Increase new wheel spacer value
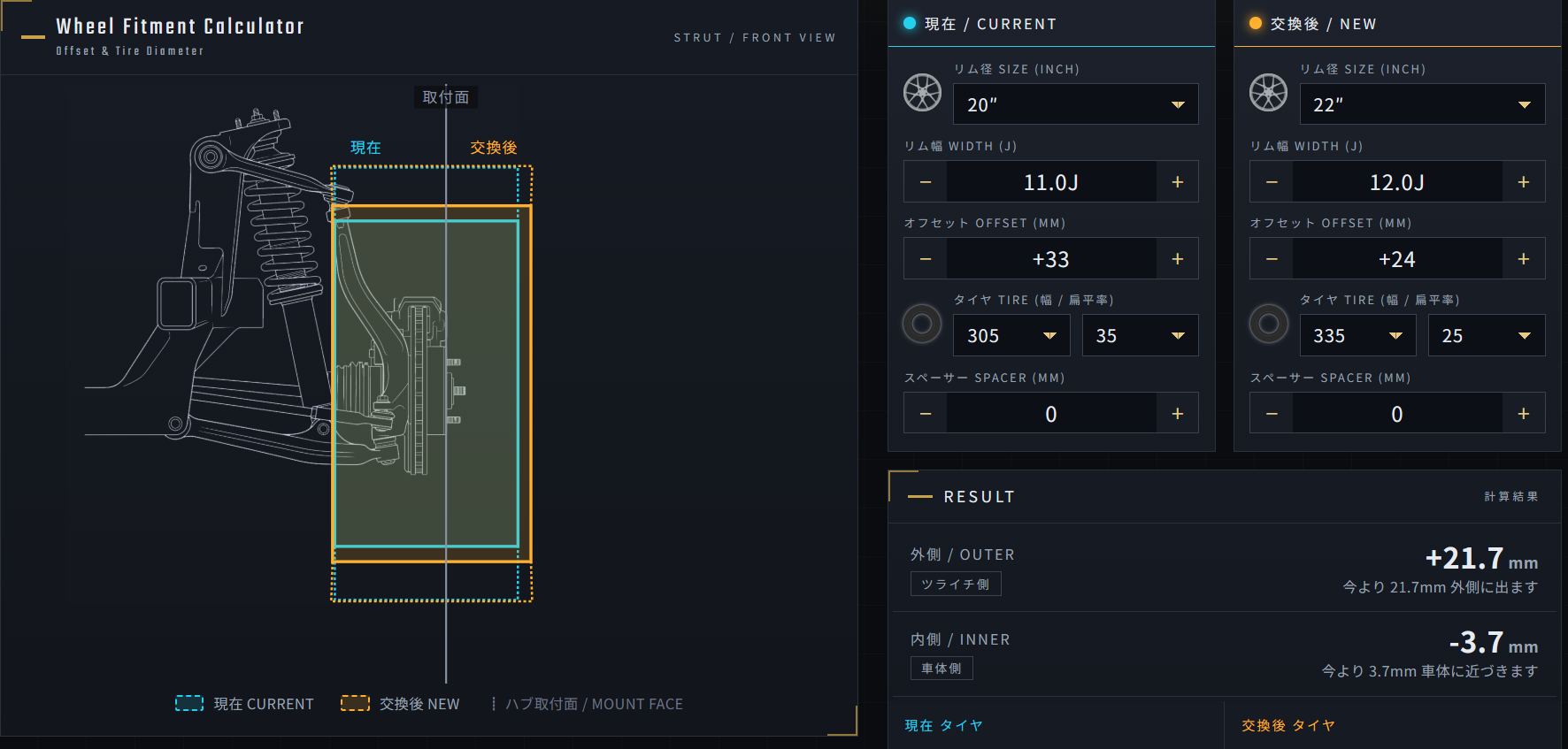 point(1524,414)
